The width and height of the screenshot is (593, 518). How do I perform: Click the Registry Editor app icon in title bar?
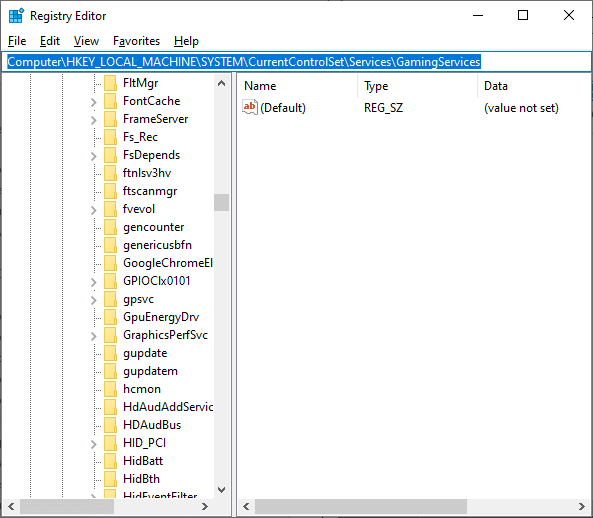click(16, 16)
